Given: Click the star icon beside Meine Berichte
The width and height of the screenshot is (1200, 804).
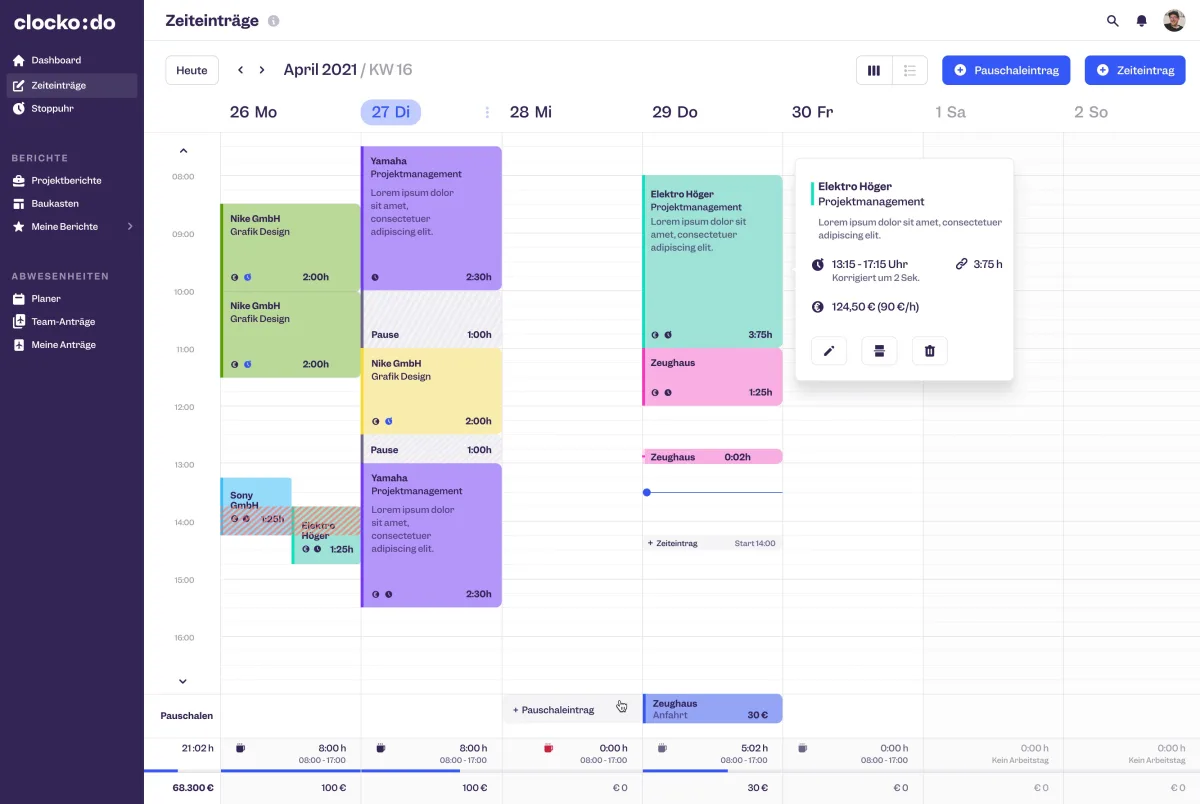Looking at the screenshot, I should tap(18, 226).
